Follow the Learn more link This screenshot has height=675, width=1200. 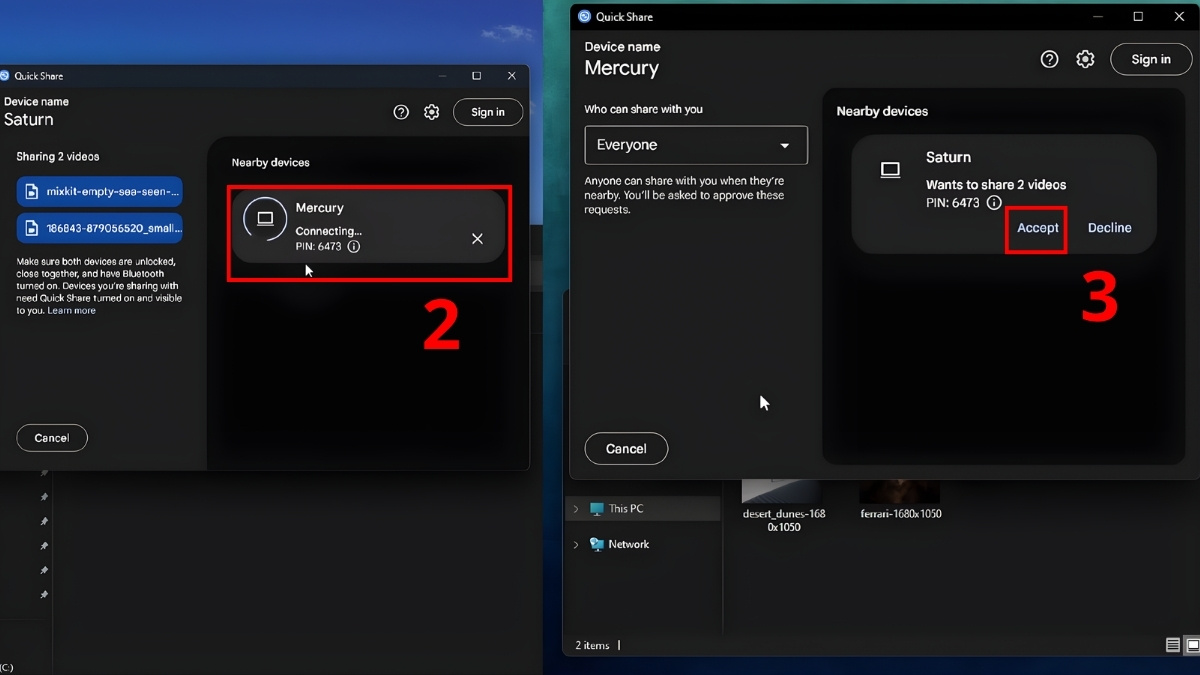click(x=72, y=311)
